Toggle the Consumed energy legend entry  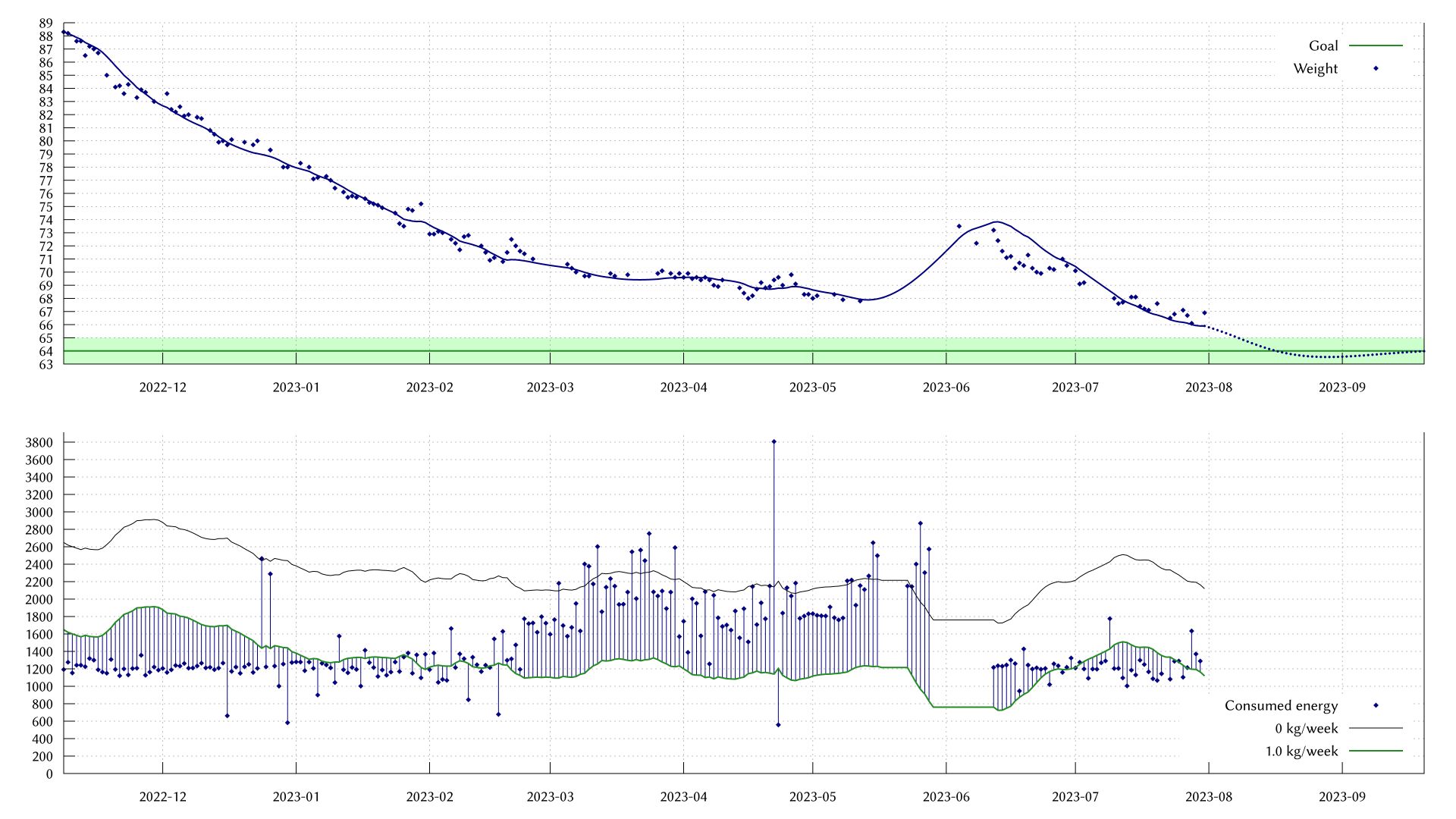click(x=1282, y=705)
